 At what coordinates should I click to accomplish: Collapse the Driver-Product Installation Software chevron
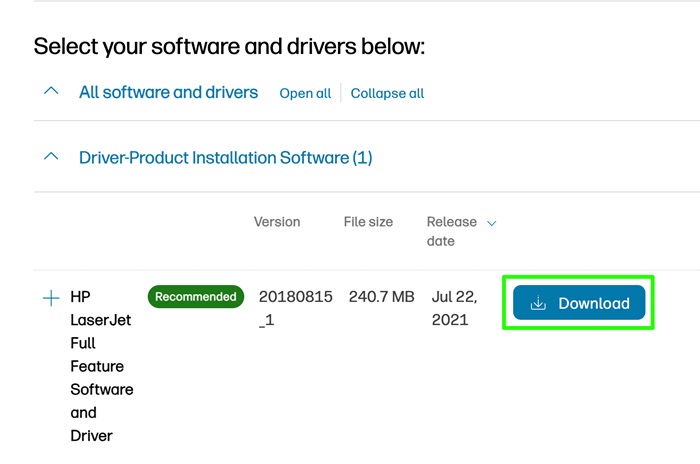[x=51, y=156]
